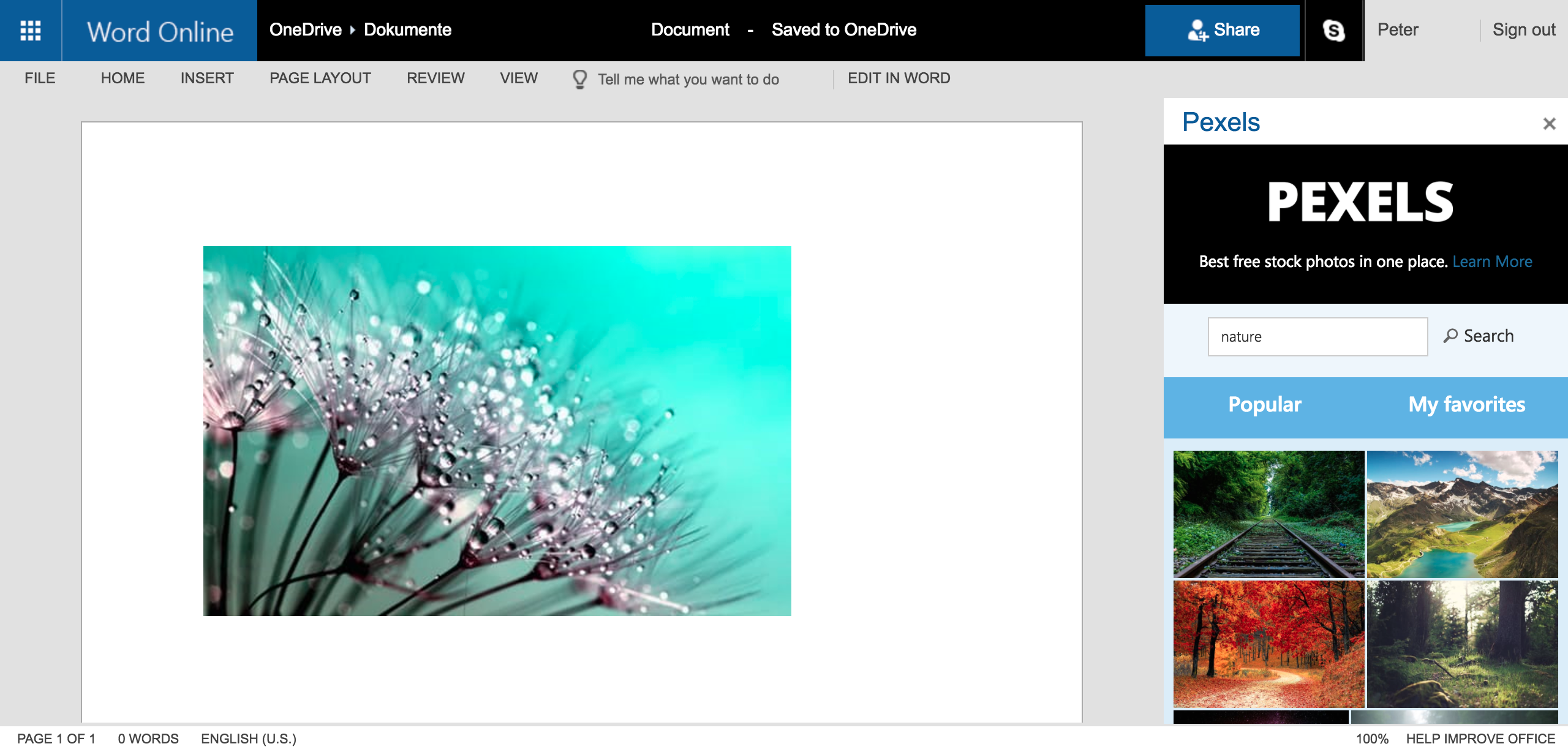Open the FILE menu

40,78
